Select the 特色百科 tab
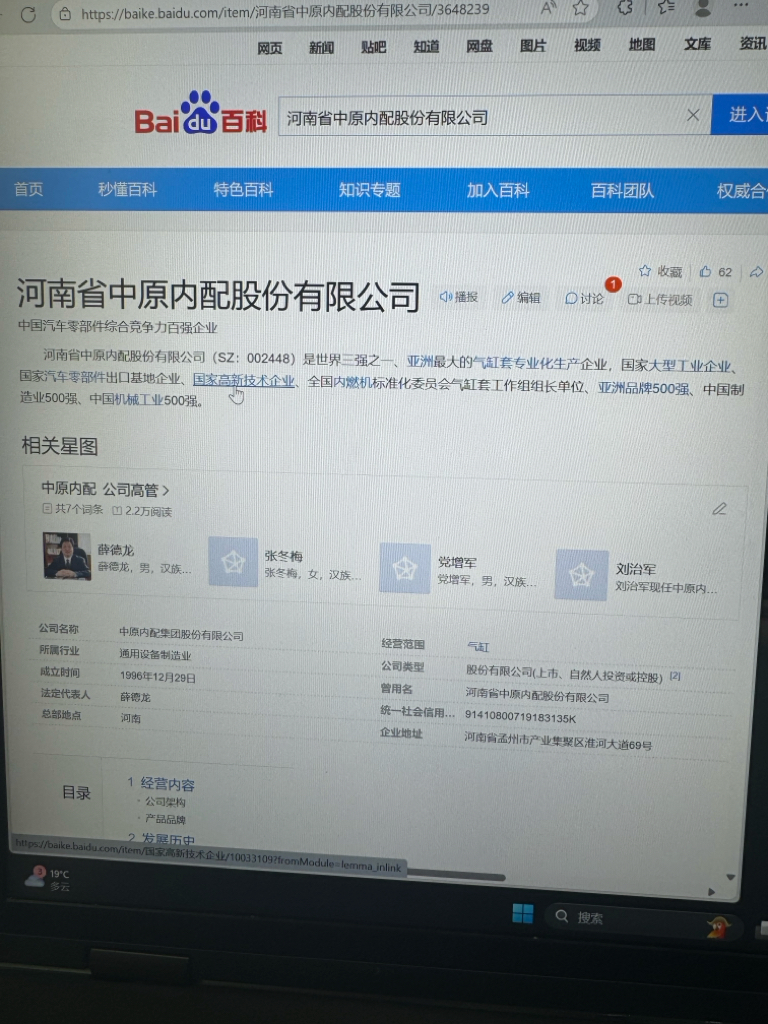This screenshot has height=1024, width=768. click(243, 189)
